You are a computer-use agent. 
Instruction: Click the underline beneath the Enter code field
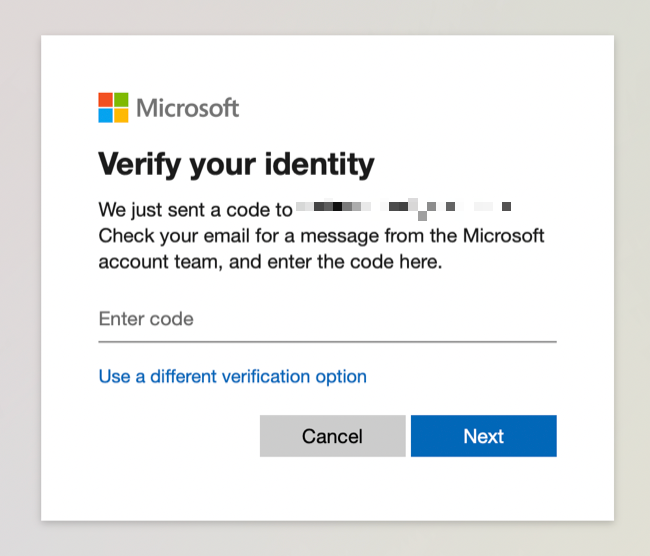327,341
